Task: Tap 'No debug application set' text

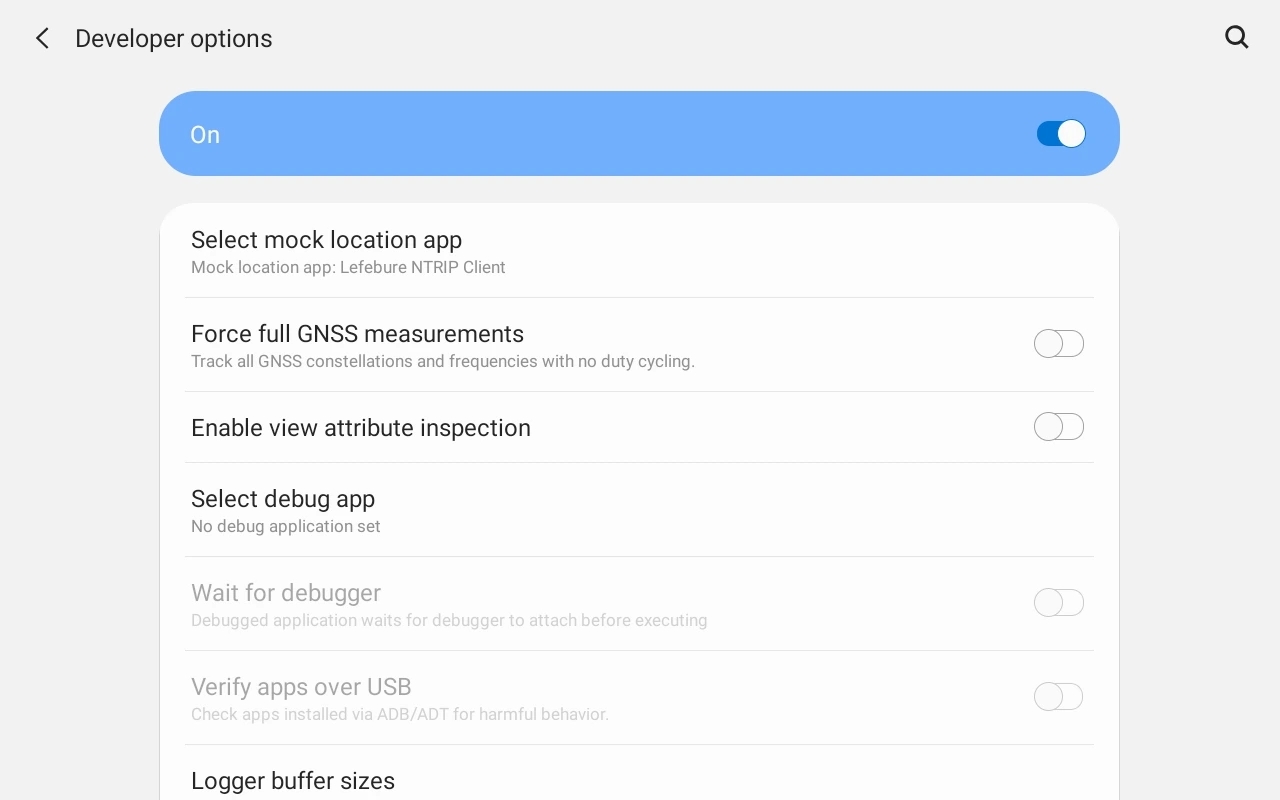Action: 285,526
